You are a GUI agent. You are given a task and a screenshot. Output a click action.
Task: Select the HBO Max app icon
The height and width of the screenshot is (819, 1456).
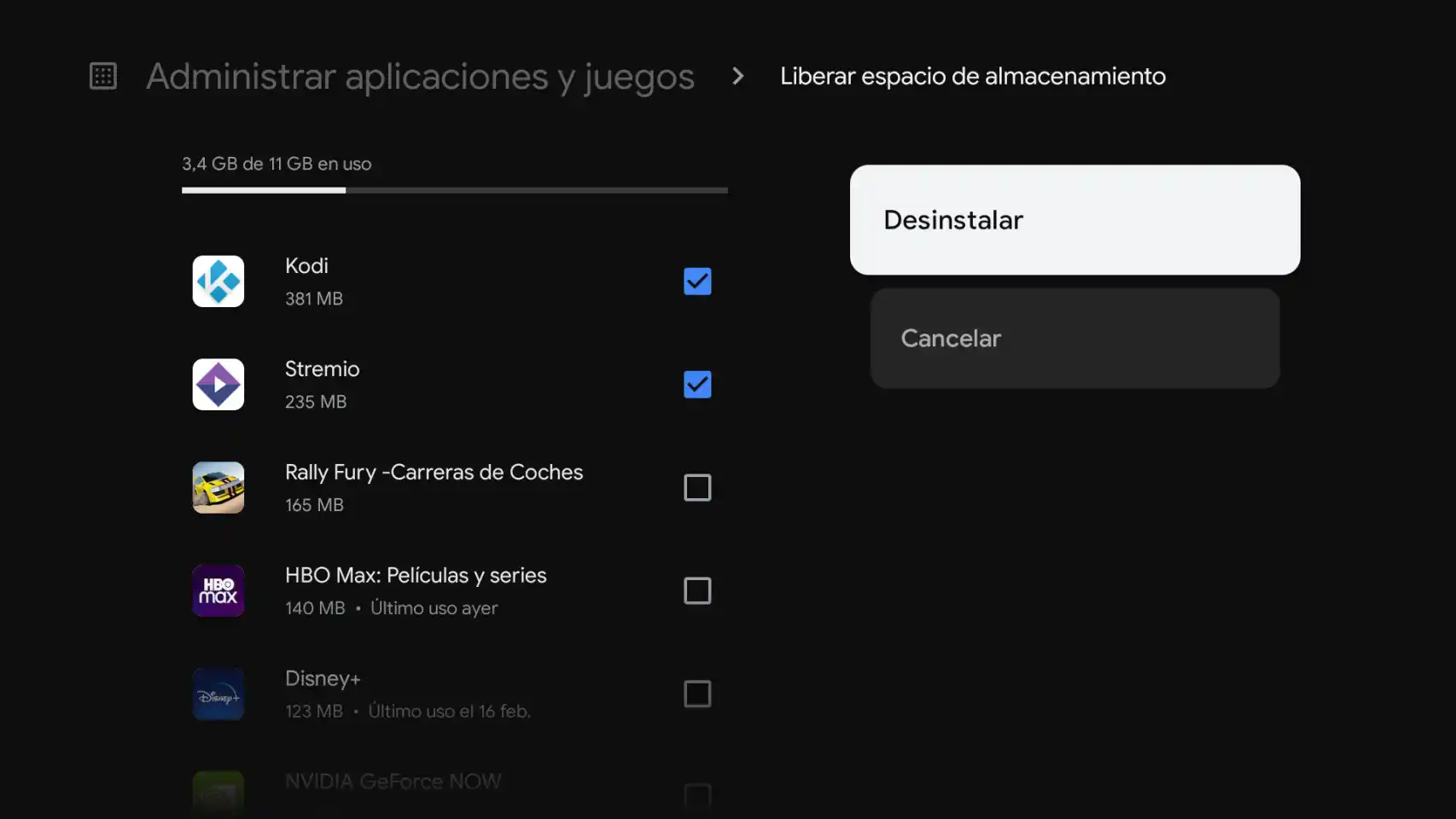point(218,590)
